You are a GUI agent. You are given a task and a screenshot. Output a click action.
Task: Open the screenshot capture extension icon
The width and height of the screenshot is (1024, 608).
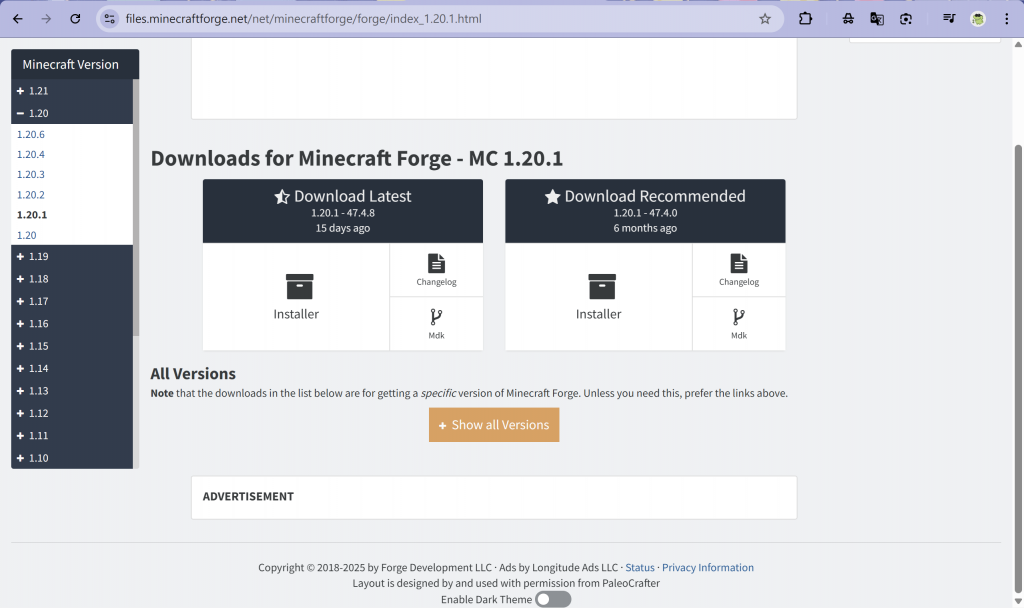(x=906, y=19)
